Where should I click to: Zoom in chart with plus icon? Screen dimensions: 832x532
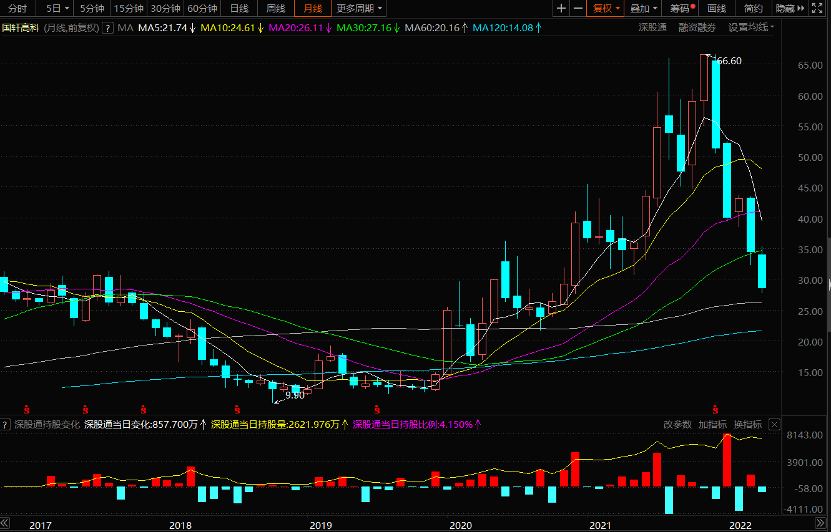(x=561, y=8)
